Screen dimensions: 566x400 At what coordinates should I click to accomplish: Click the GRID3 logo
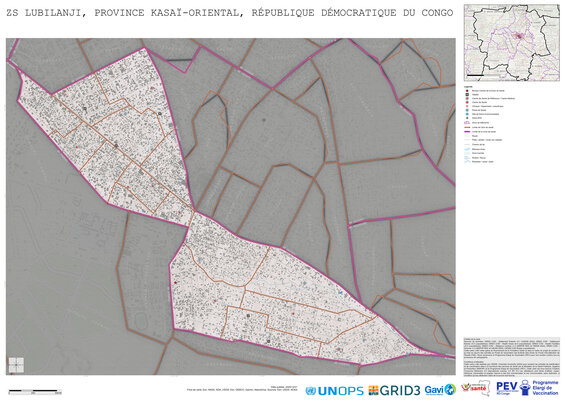pos(394,390)
